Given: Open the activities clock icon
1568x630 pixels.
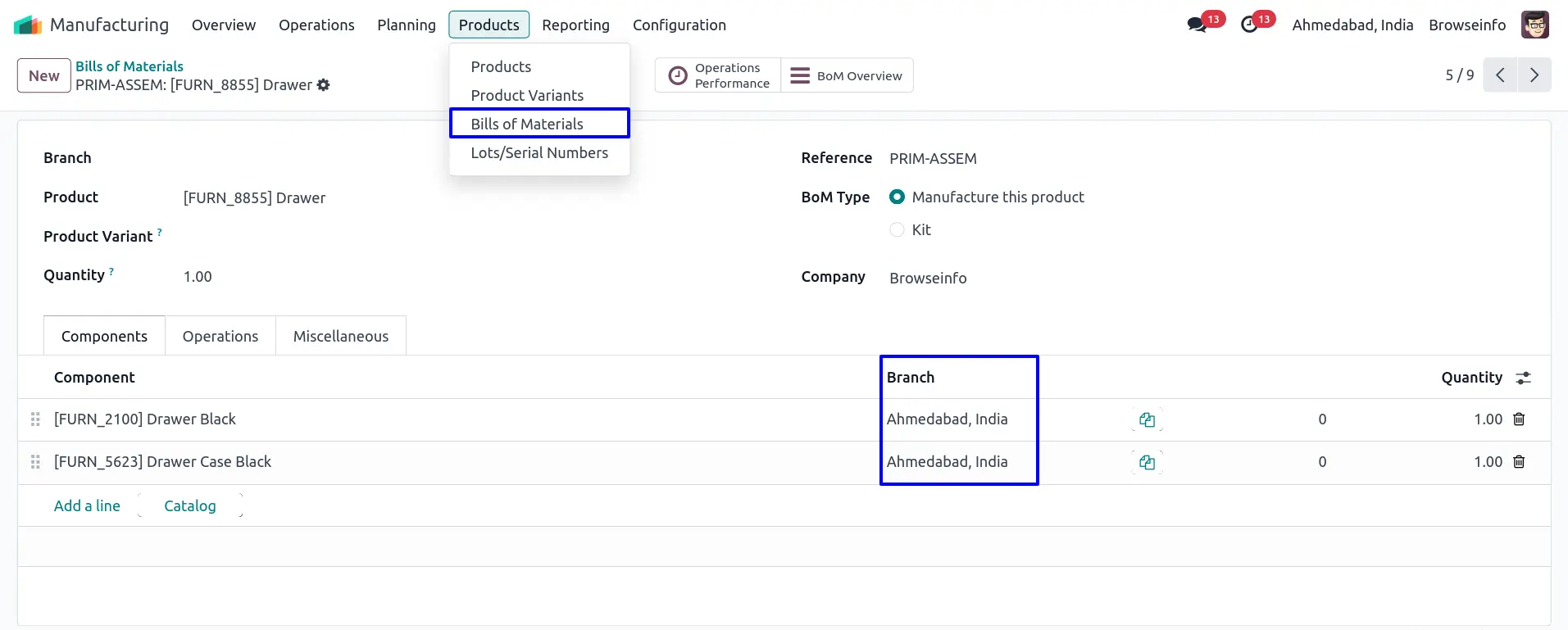Looking at the screenshot, I should (1249, 25).
